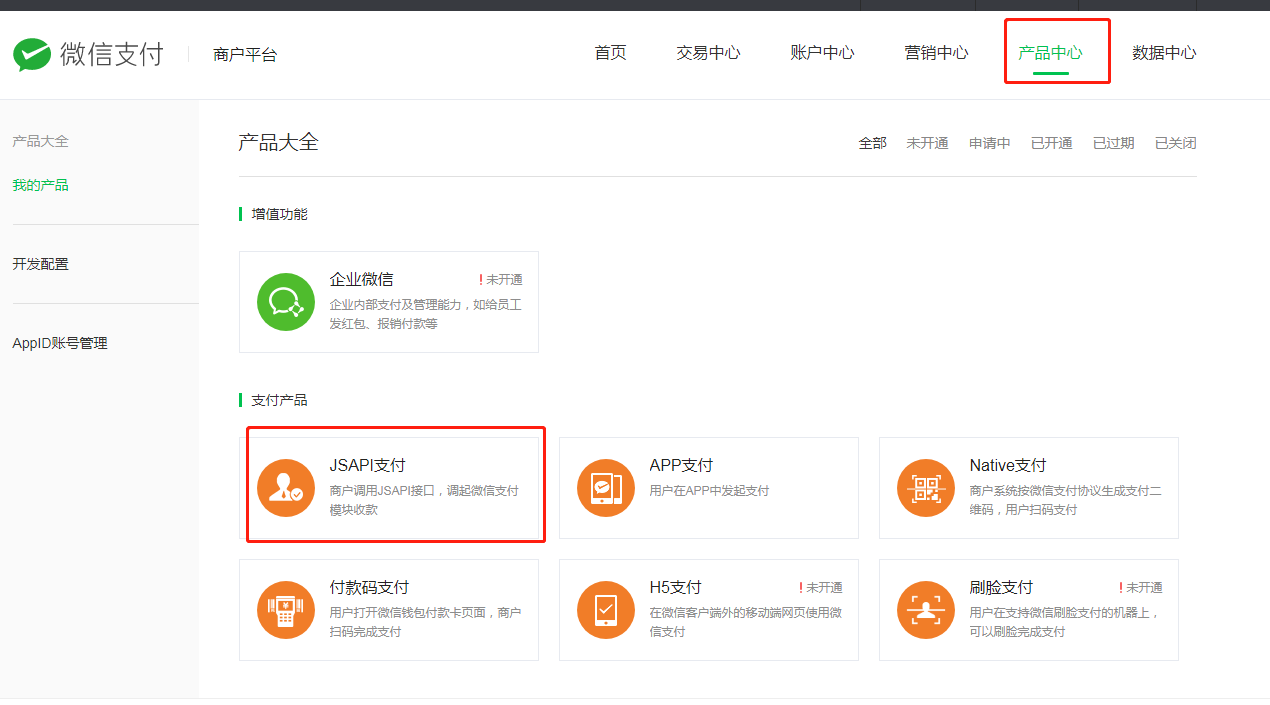The image size is (1270, 705).
Task: Open the JSAPI支付 product title
Action: click(x=367, y=465)
